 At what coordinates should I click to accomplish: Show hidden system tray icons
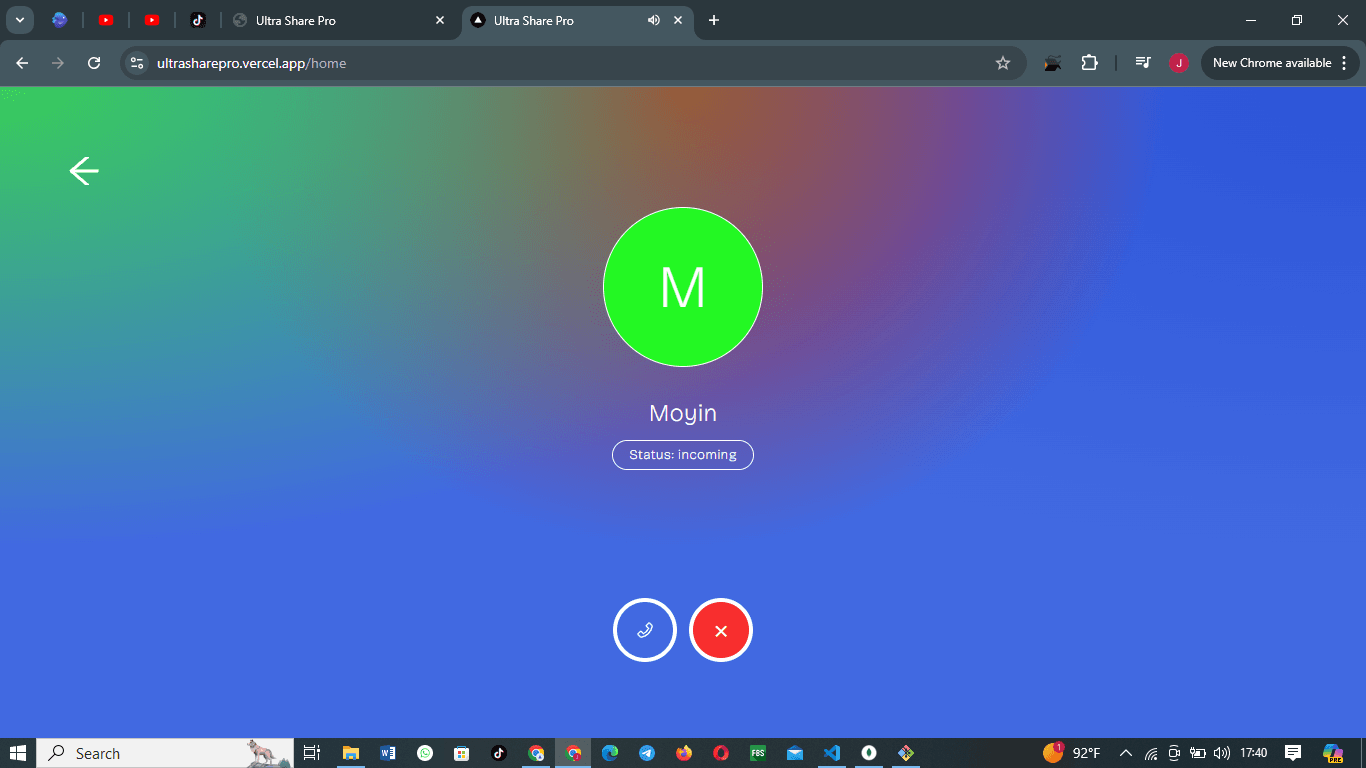(x=1126, y=753)
